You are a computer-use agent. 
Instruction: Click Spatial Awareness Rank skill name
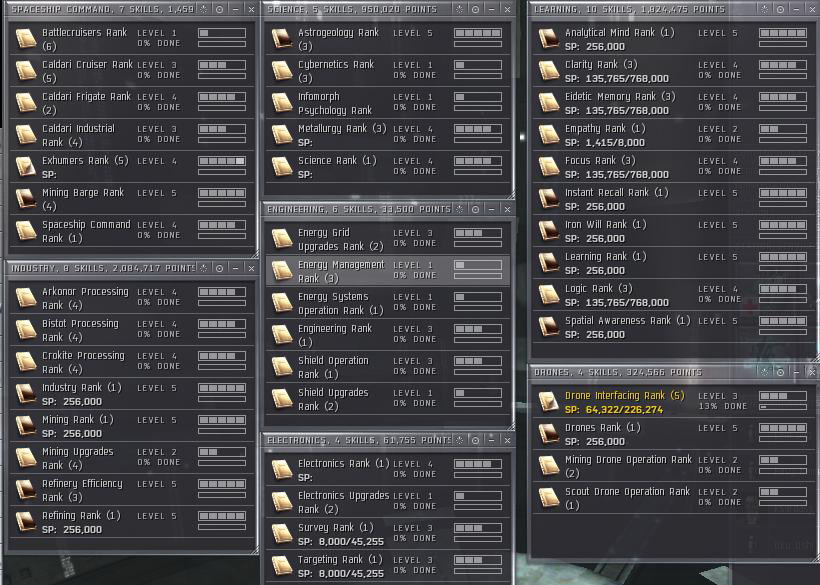628,320
